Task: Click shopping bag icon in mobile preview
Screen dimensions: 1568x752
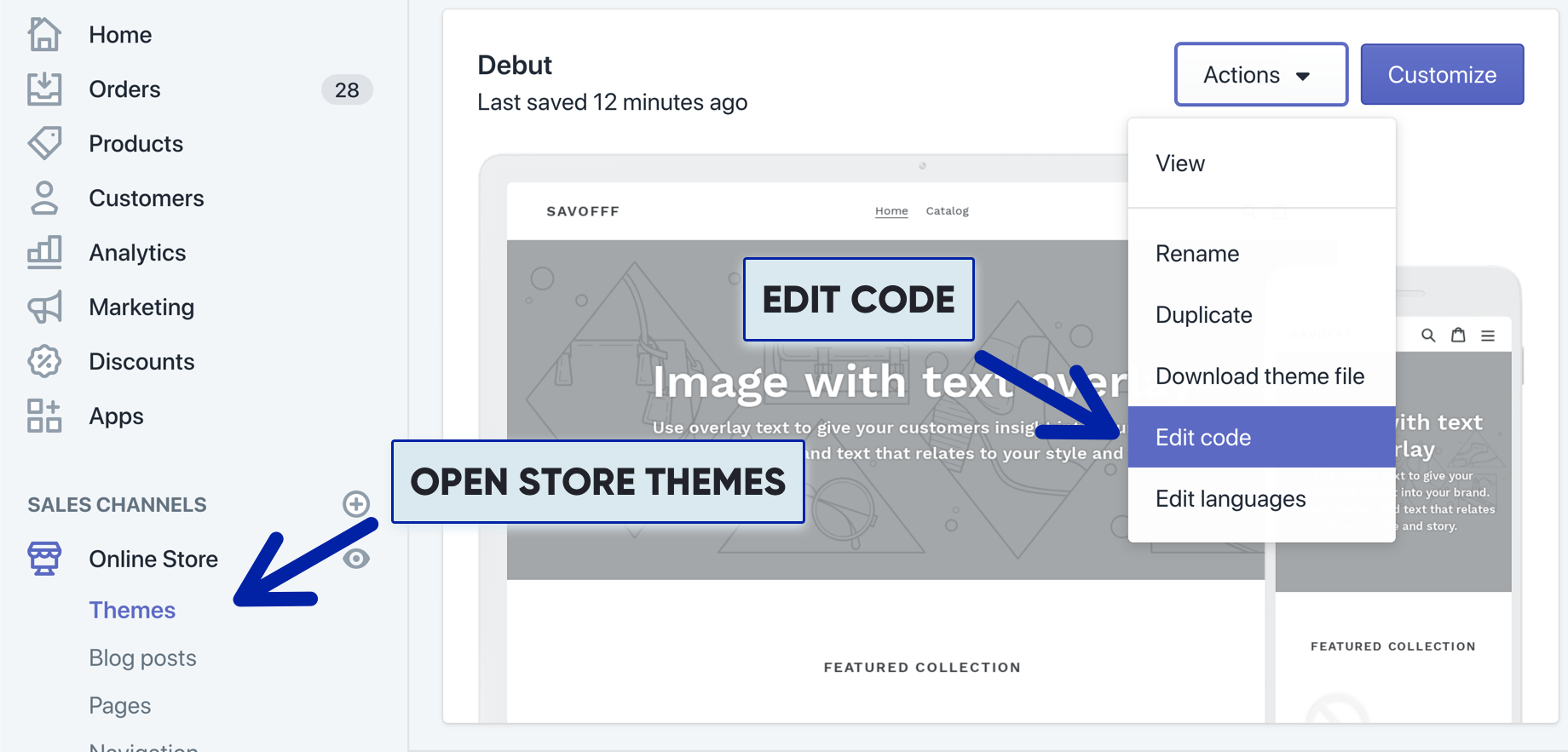Action: pos(1458,335)
